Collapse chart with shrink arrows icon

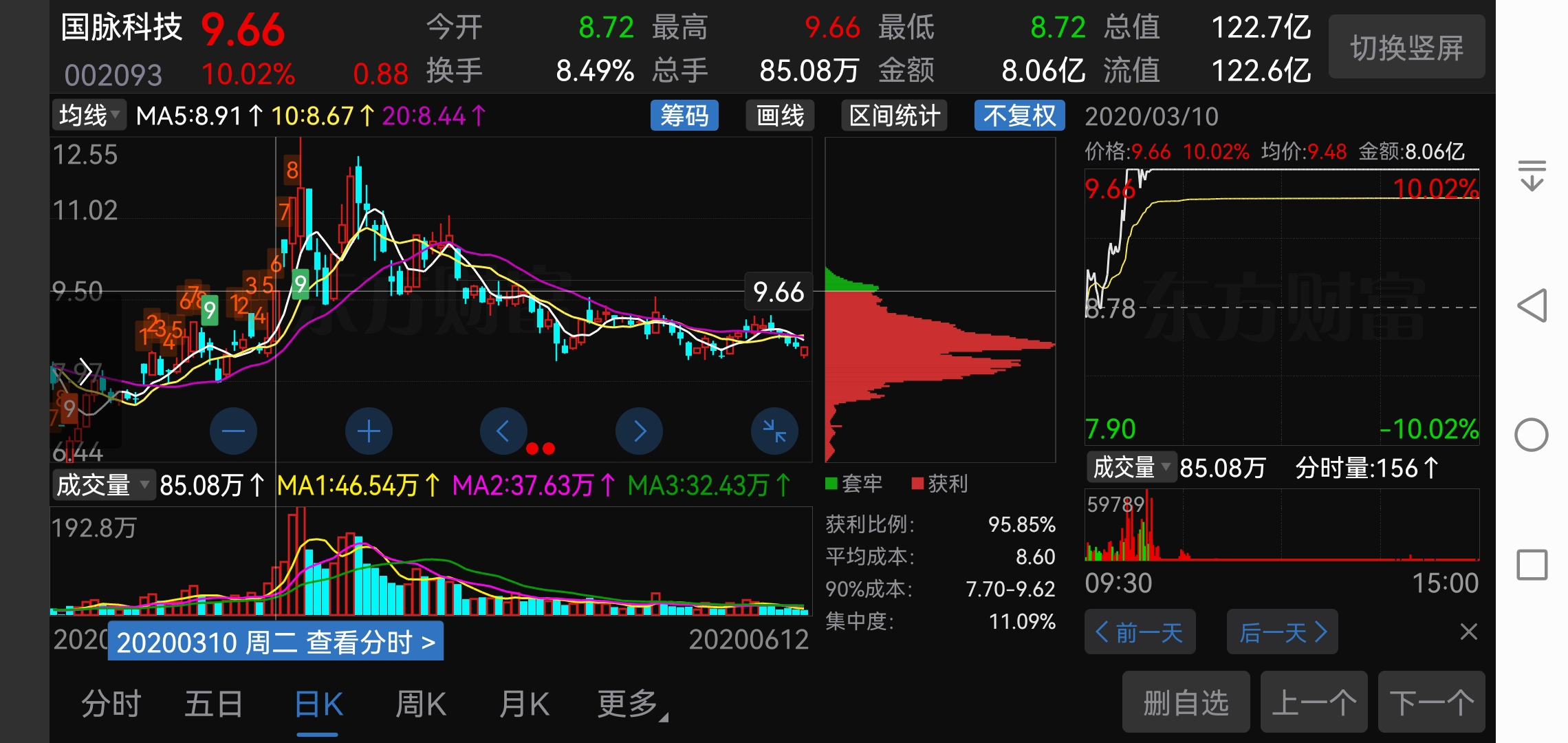[x=774, y=431]
